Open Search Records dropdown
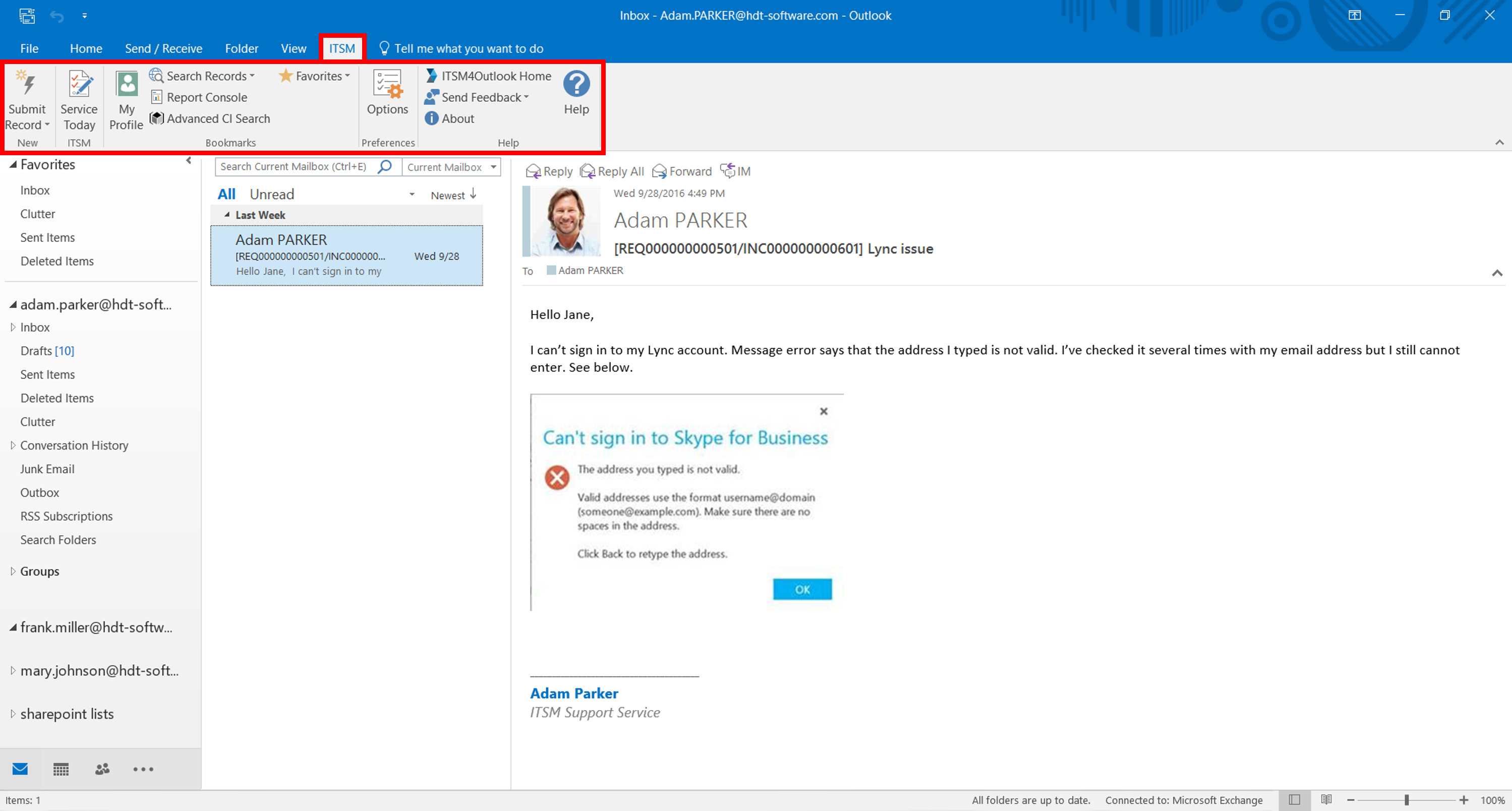 [x=203, y=76]
